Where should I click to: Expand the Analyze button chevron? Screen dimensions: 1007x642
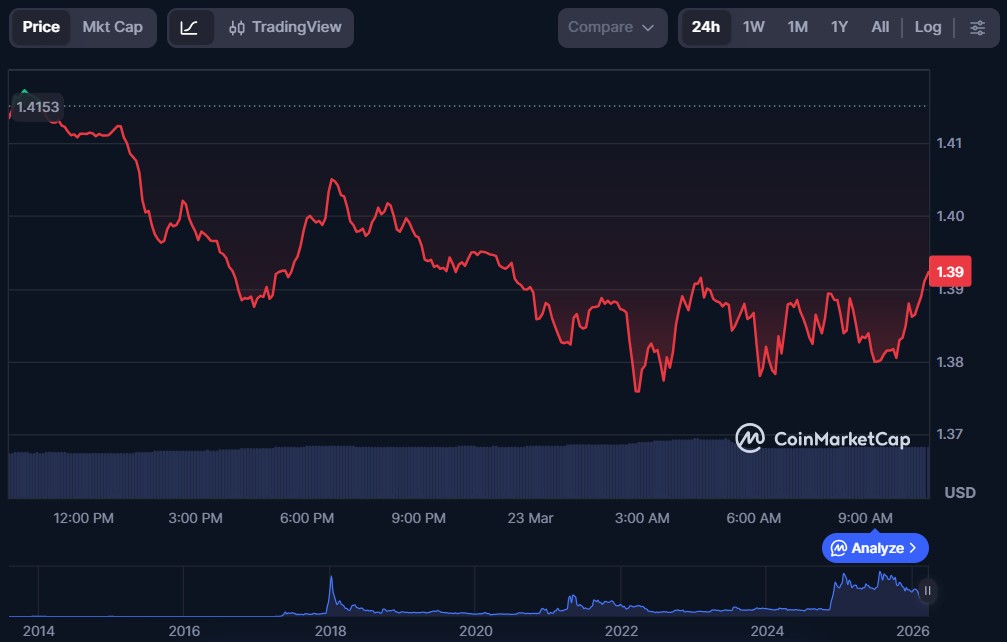(912, 548)
